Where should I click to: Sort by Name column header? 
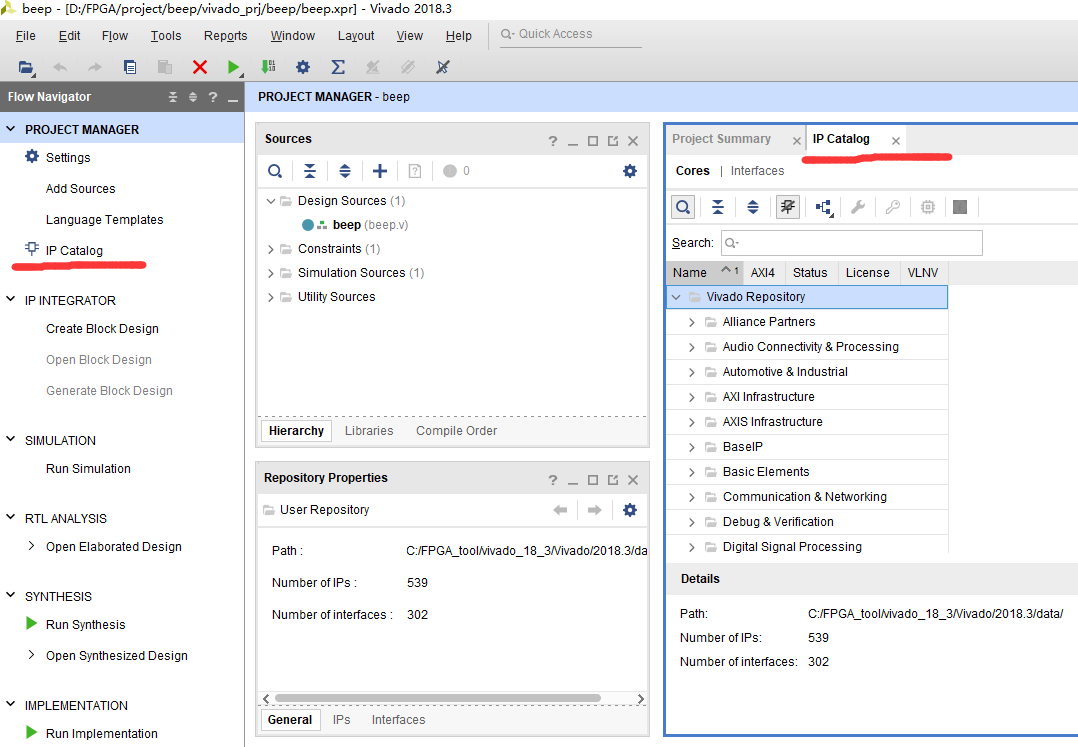(704, 273)
